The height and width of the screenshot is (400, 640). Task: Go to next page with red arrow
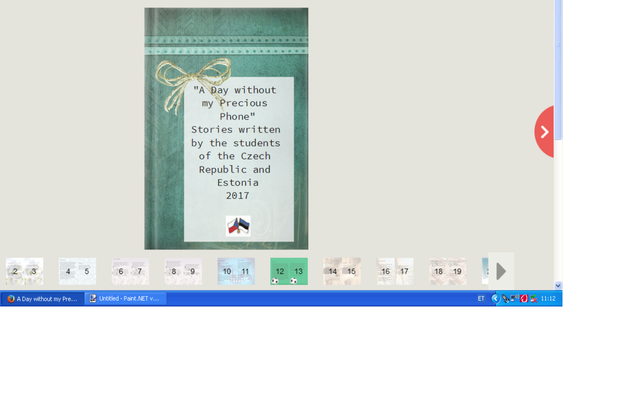544,131
